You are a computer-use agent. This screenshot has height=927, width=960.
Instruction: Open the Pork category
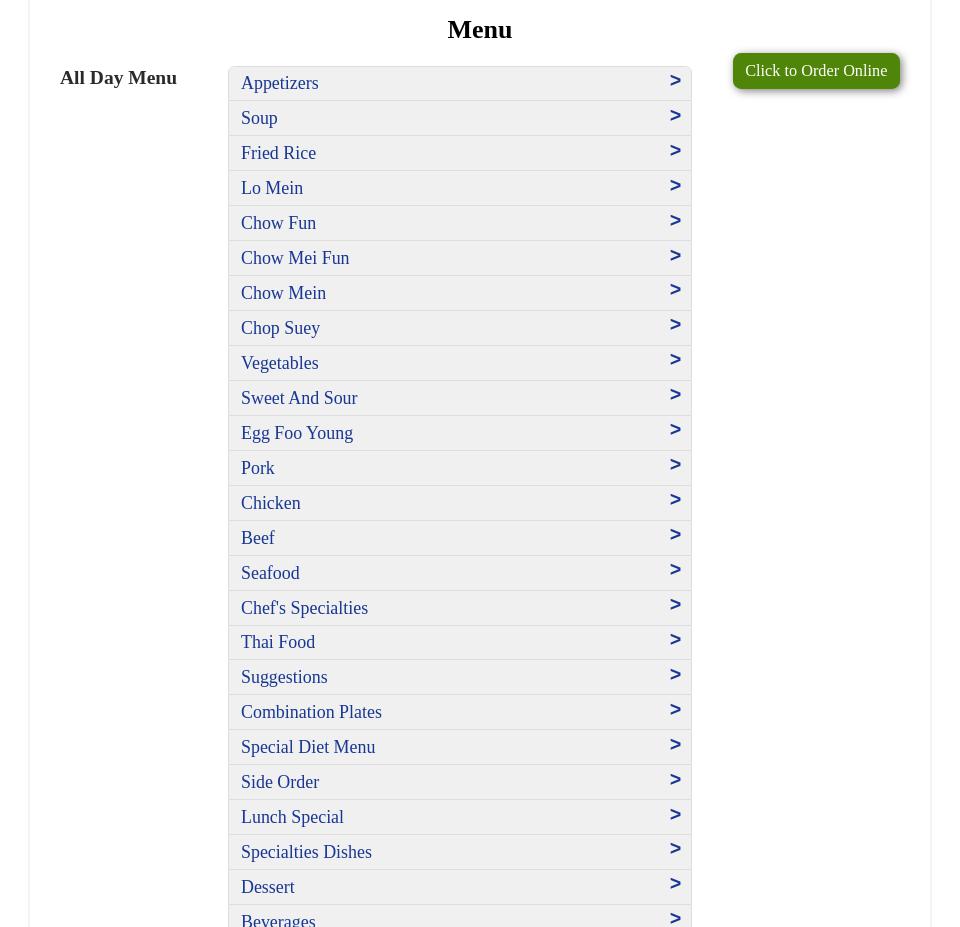pyautogui.click(x=258, y=468)
